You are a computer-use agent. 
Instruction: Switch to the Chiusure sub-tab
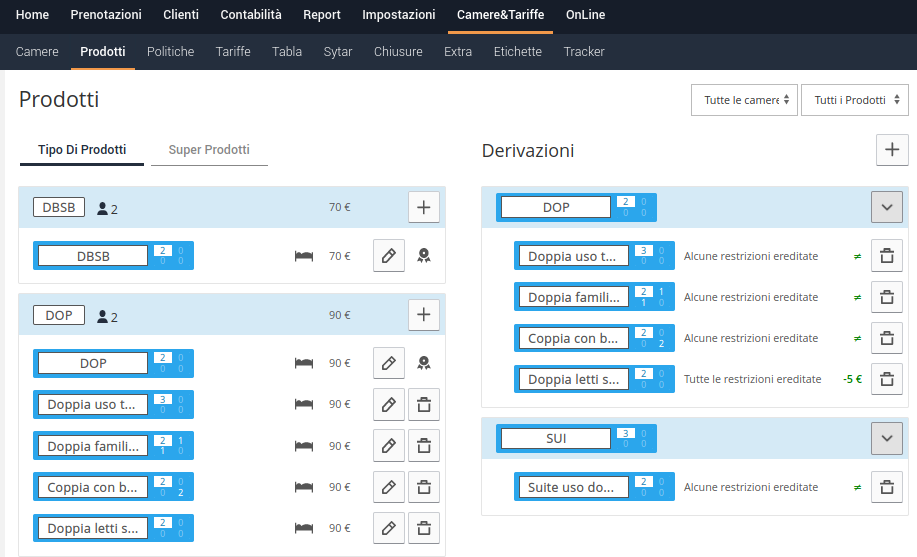tap(398, 51)
